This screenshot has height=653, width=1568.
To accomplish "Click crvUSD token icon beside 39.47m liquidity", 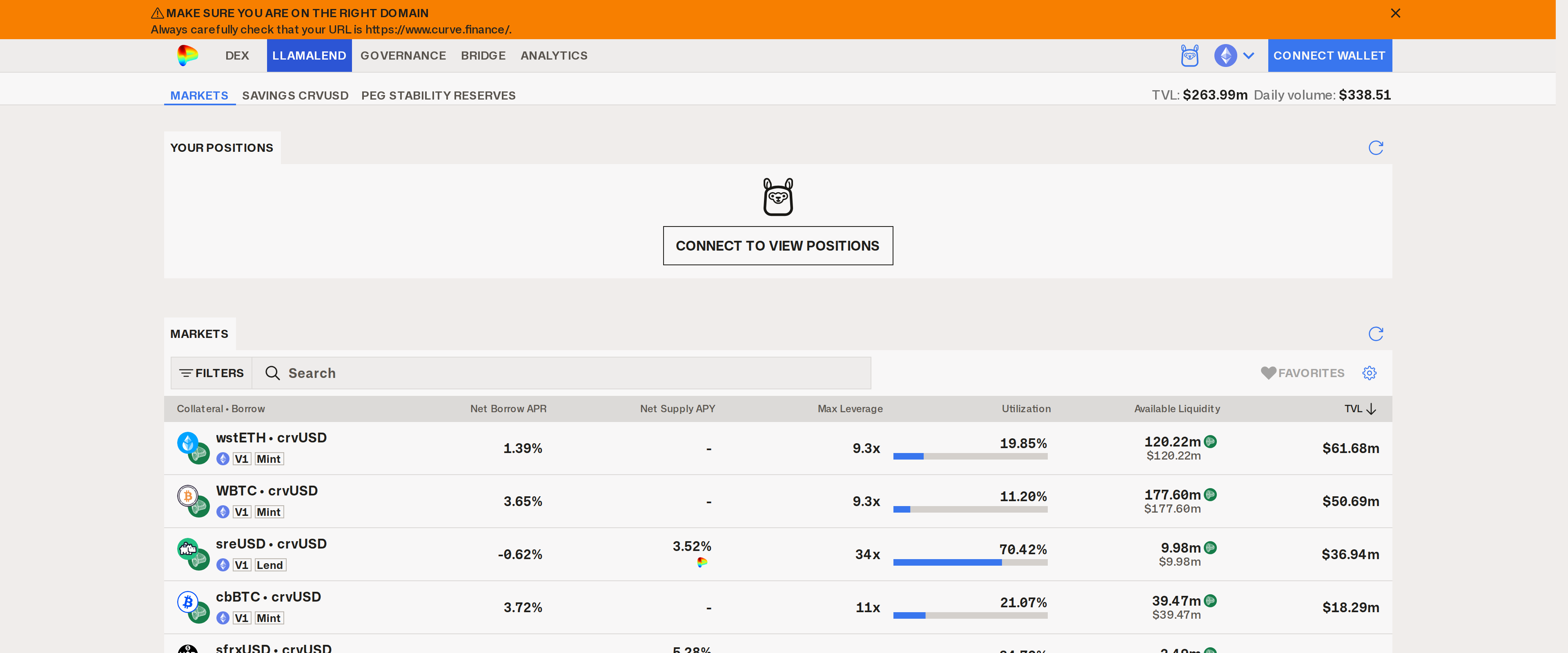I will pos(1210,601).
